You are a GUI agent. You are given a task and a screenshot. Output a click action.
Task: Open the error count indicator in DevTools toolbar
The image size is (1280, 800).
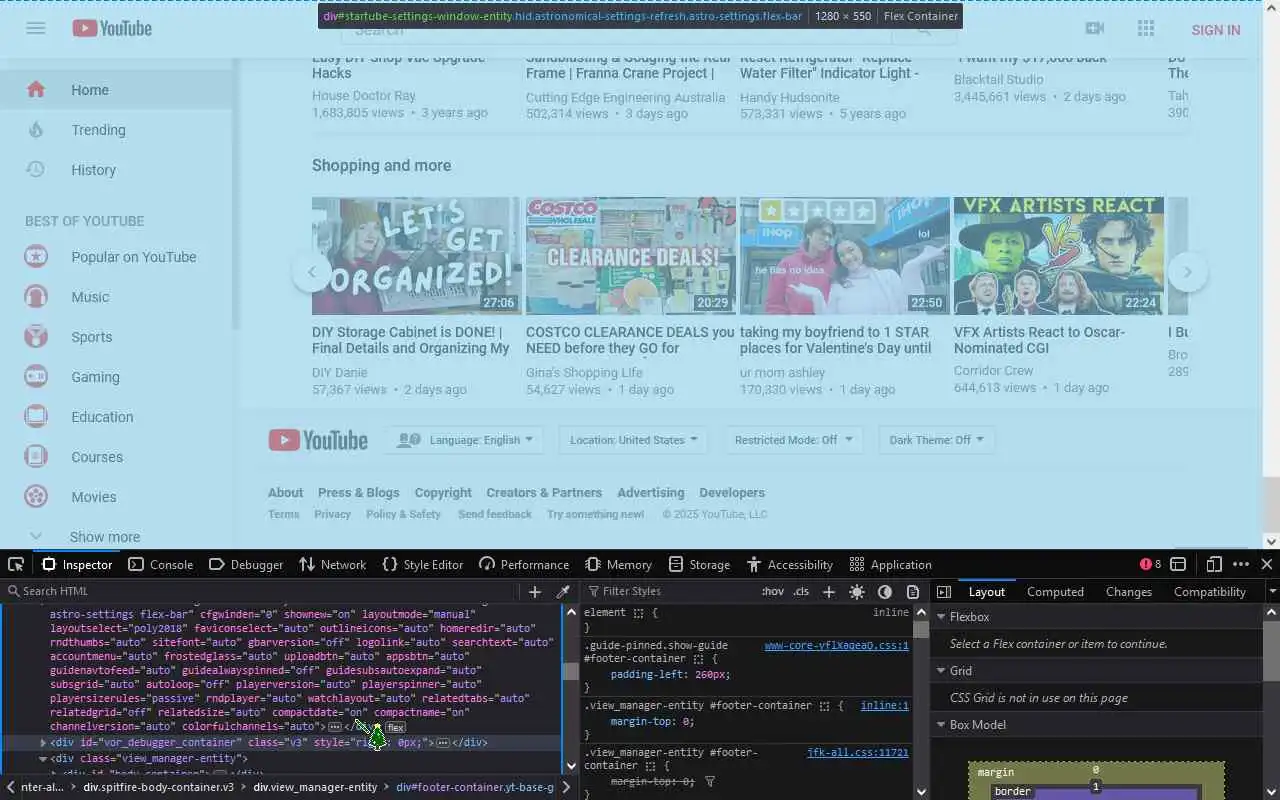tap(1151, 564)
